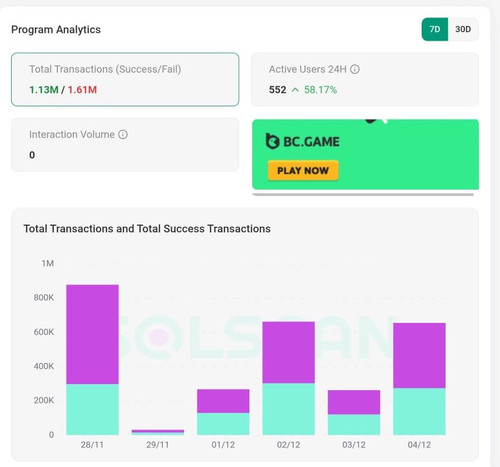This screenshot has width=500, height=467.
Task: Click the purple segment of the 01/12 bar
Action: tap(223, 401)
